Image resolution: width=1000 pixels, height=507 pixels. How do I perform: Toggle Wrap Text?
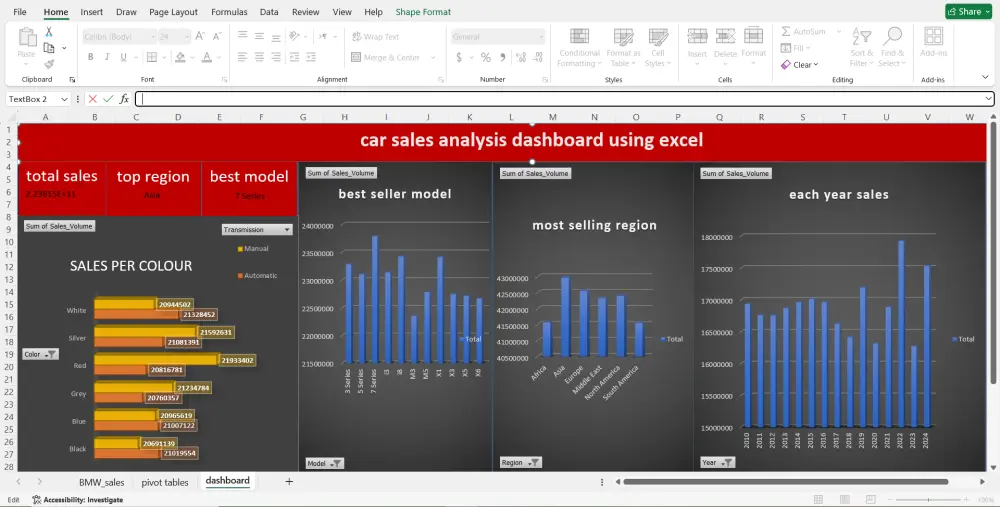[376, 37]
